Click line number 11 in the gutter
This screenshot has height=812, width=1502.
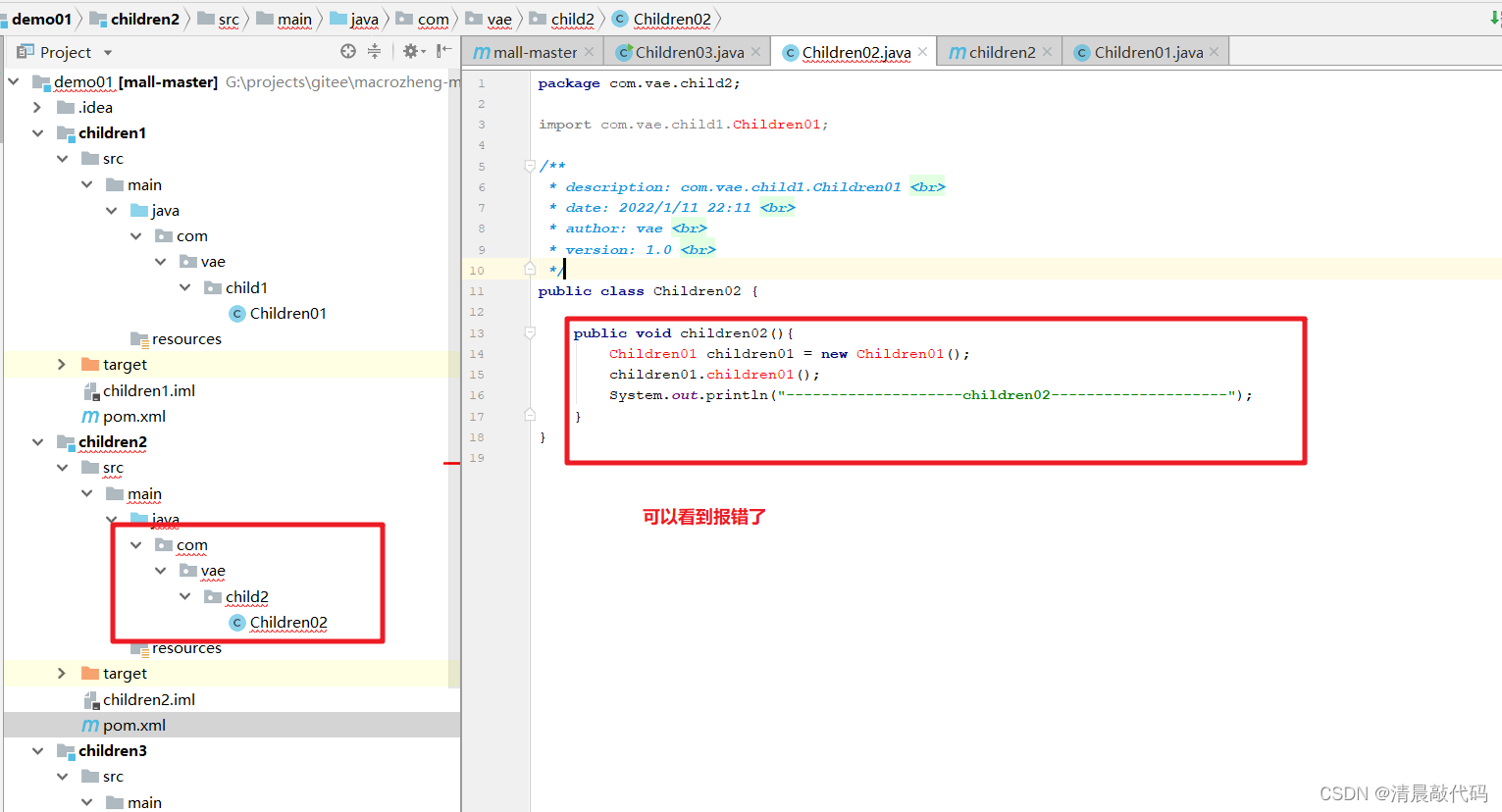pyautogui.click(x=477, y=291)
